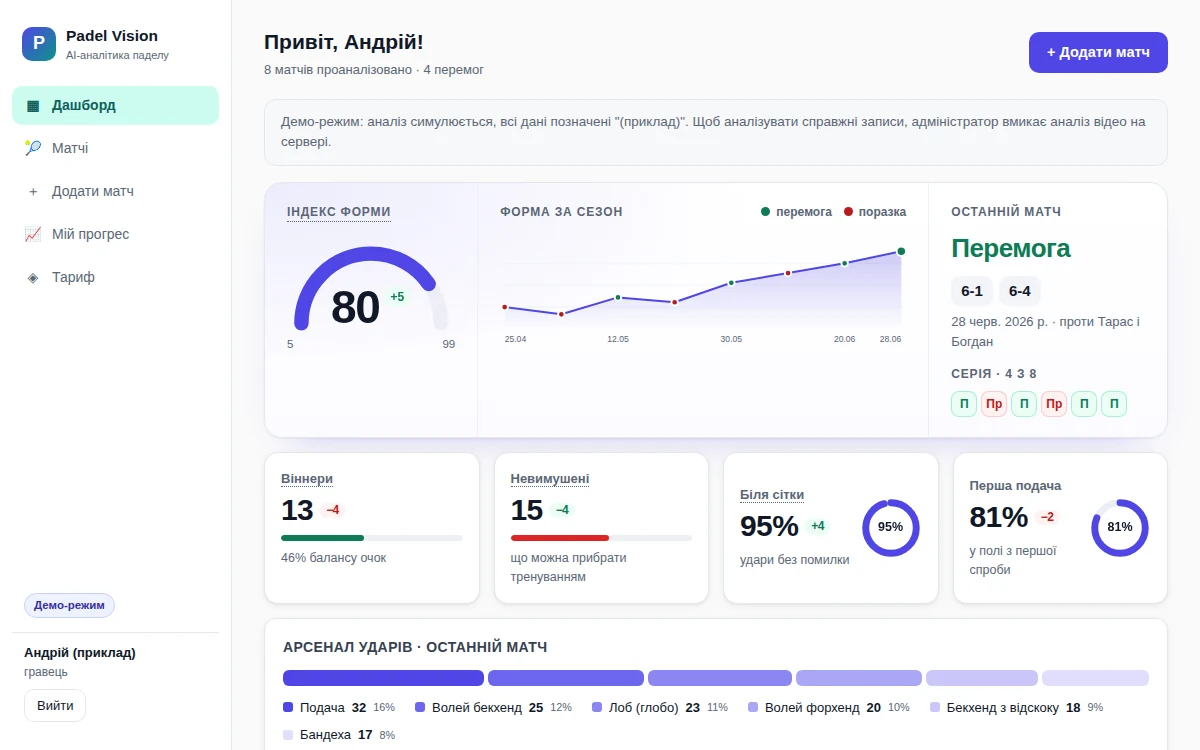Click the +5 change badge

coord(397,297)
